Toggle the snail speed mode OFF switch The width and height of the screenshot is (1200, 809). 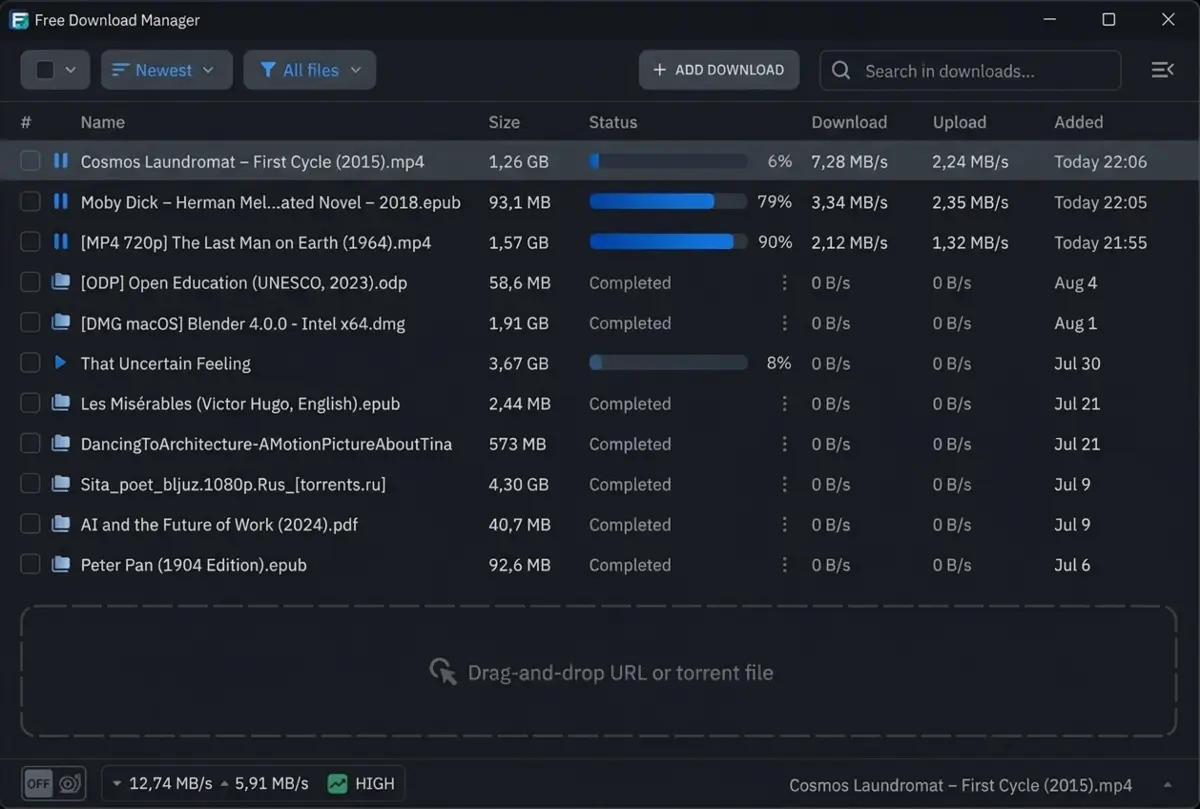(x=53, y=783)
